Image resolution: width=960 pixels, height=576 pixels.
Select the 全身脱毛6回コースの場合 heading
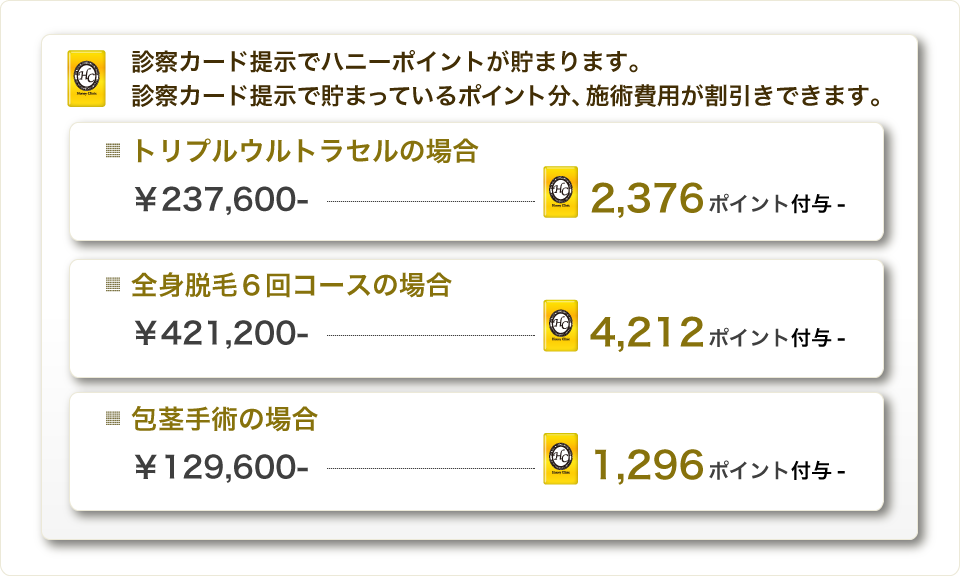click(291, 285)
